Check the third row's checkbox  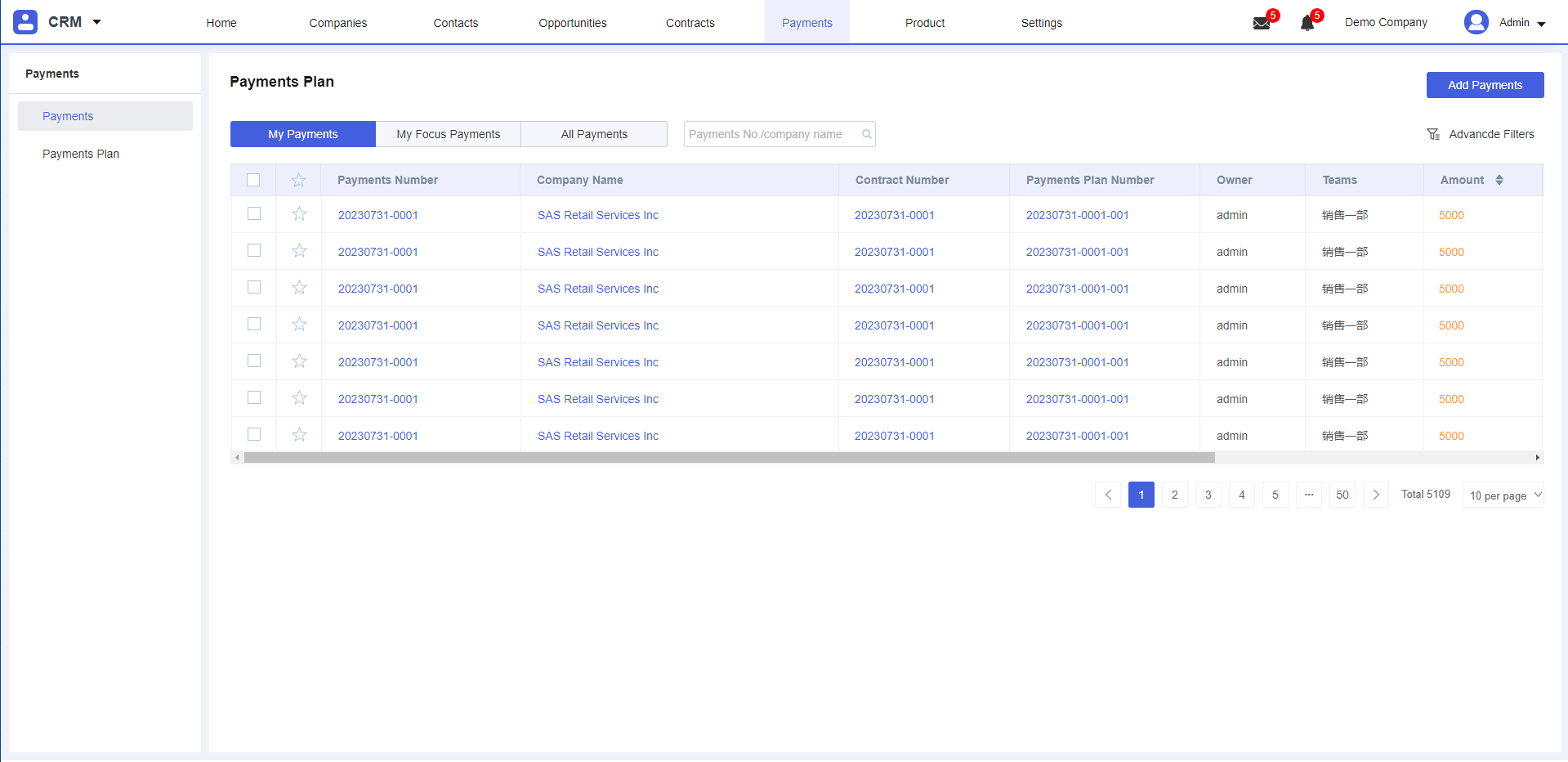coord(254,287)
